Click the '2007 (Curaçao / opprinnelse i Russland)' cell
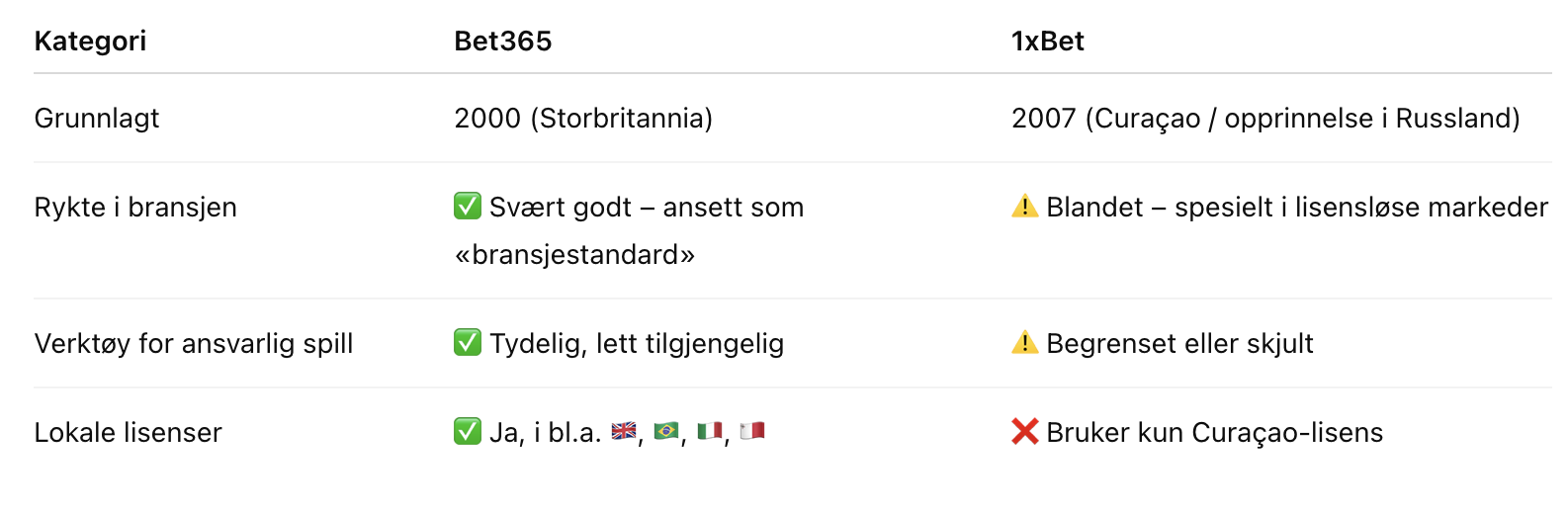 tap(1265, 119)
